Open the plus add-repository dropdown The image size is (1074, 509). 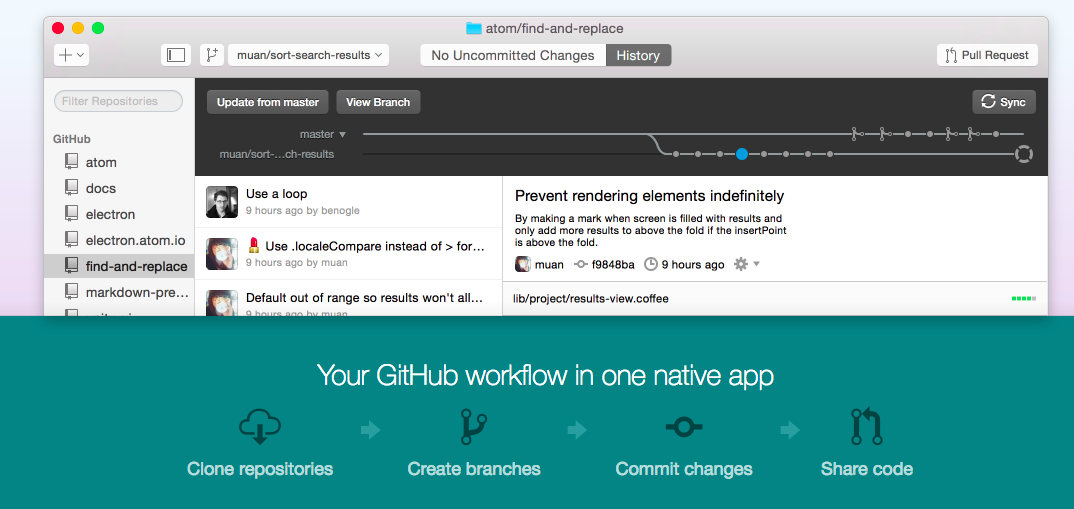pos(71,55)
